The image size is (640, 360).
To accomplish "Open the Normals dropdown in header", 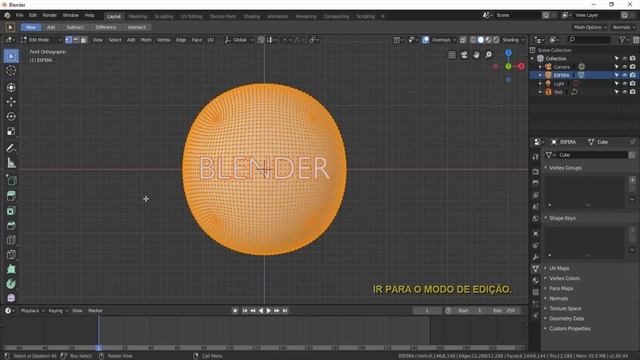I will click(624, 27).
